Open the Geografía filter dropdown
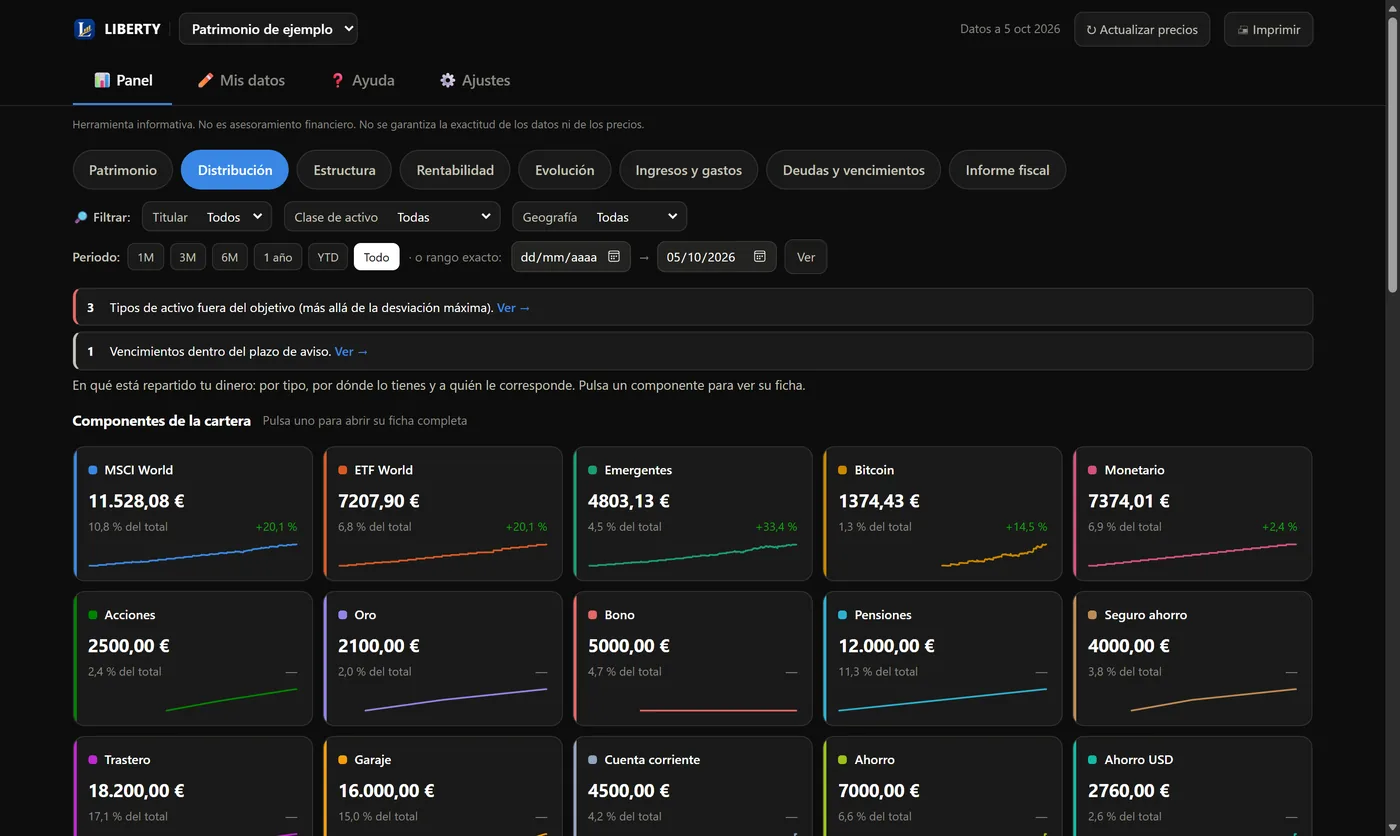This screenshot has height=836, width=1400. pyautogui.click(x=599, y=217)
